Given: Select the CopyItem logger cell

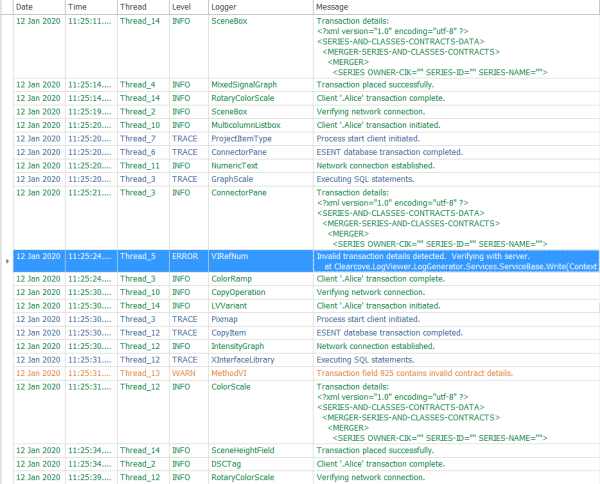Looking at the screenshot, I should pos(261,333).
